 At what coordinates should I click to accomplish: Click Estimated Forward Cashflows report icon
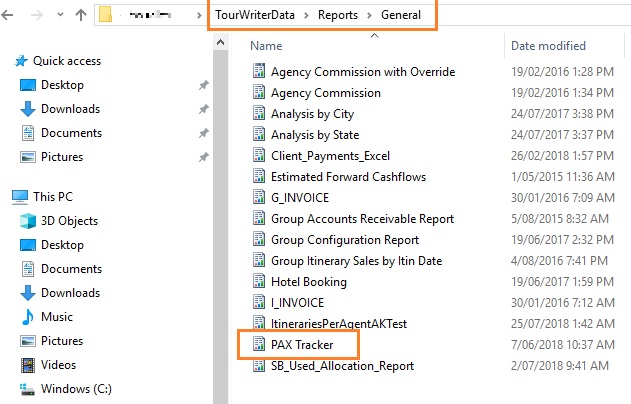[259, 176]
